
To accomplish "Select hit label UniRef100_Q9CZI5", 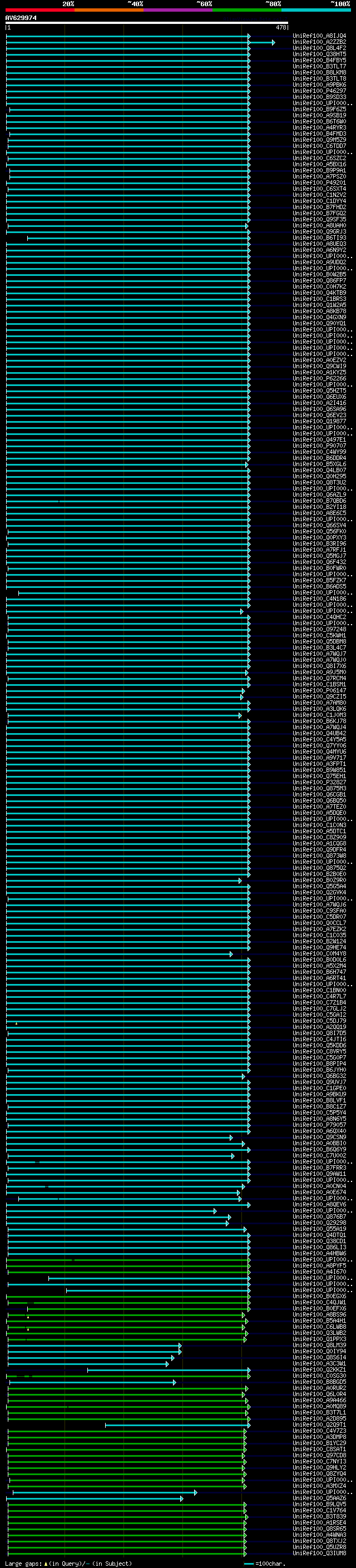I will [x=319, y=696].
